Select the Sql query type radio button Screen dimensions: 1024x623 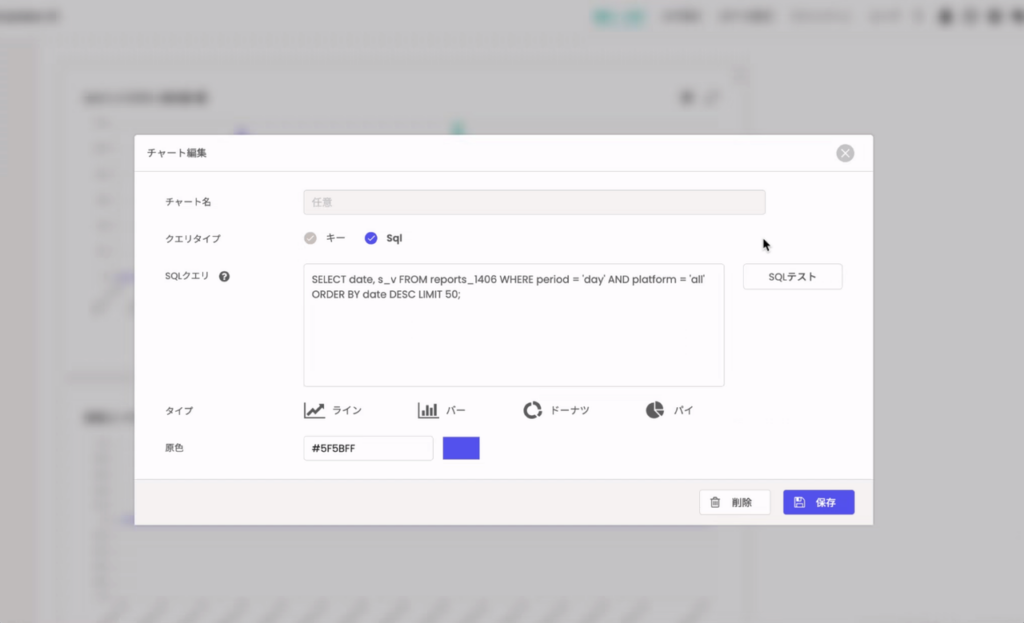(x=371, y=238)
